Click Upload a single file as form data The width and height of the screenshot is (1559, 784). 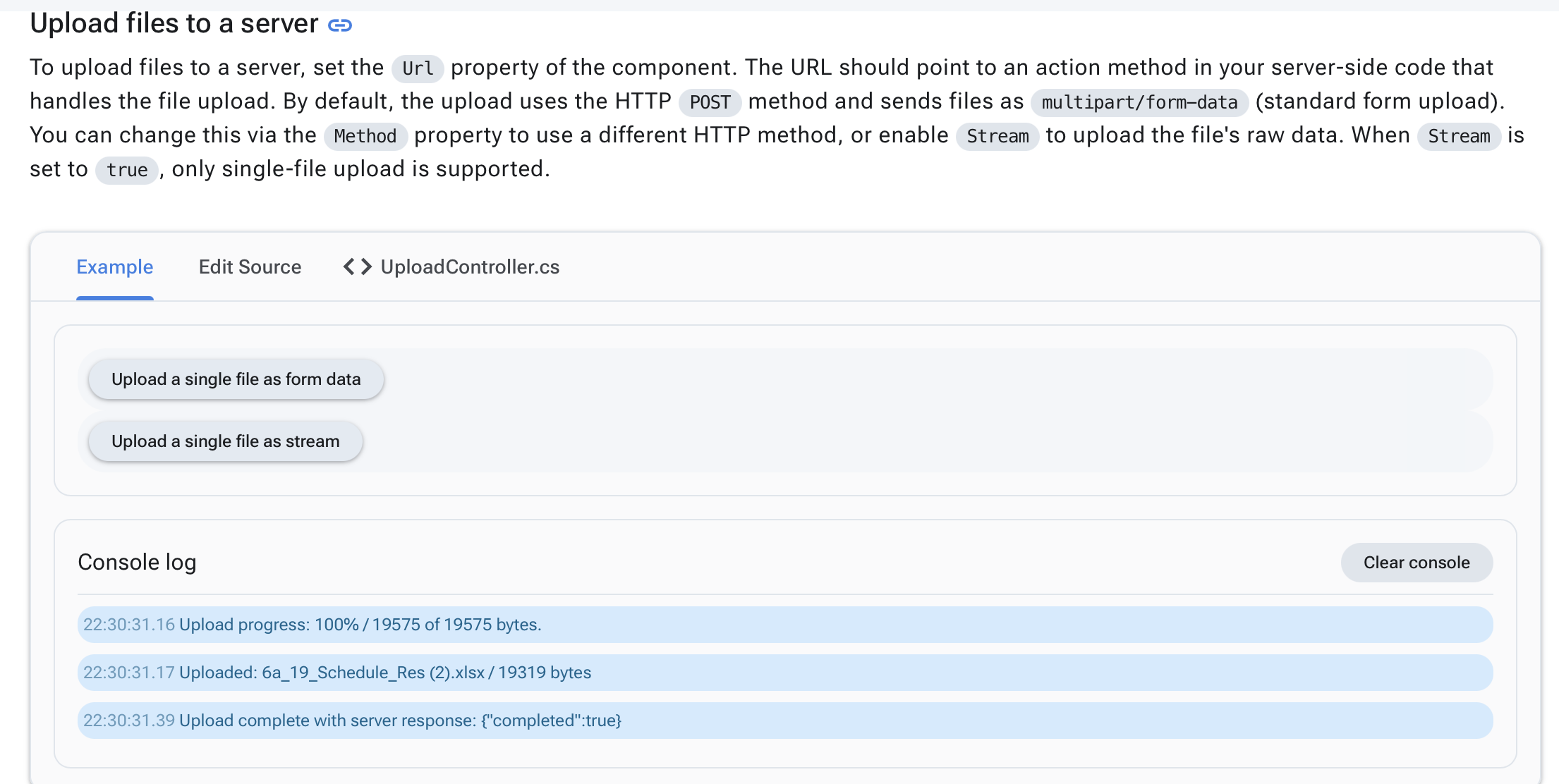[236, 379]
